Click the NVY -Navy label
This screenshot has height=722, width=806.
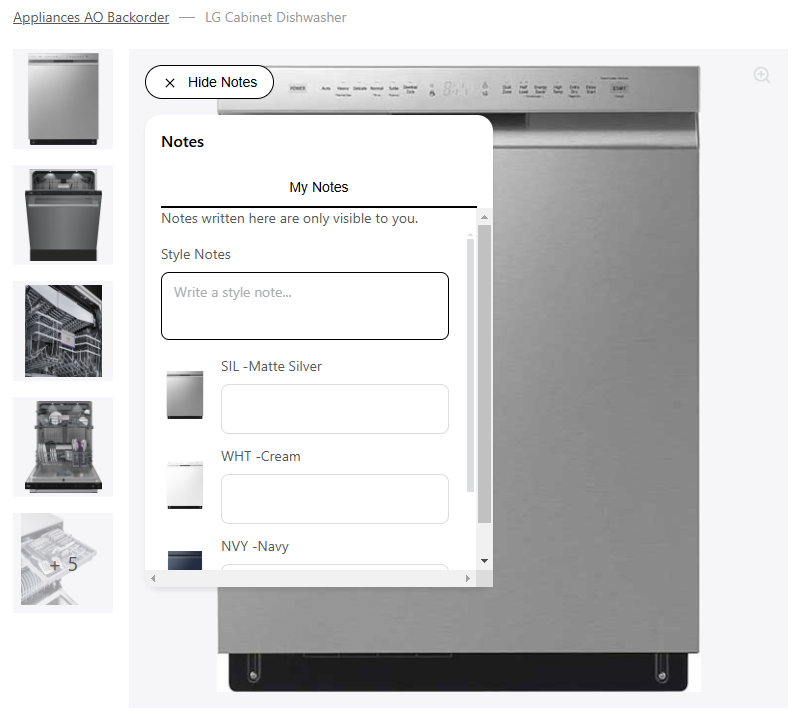255,546
